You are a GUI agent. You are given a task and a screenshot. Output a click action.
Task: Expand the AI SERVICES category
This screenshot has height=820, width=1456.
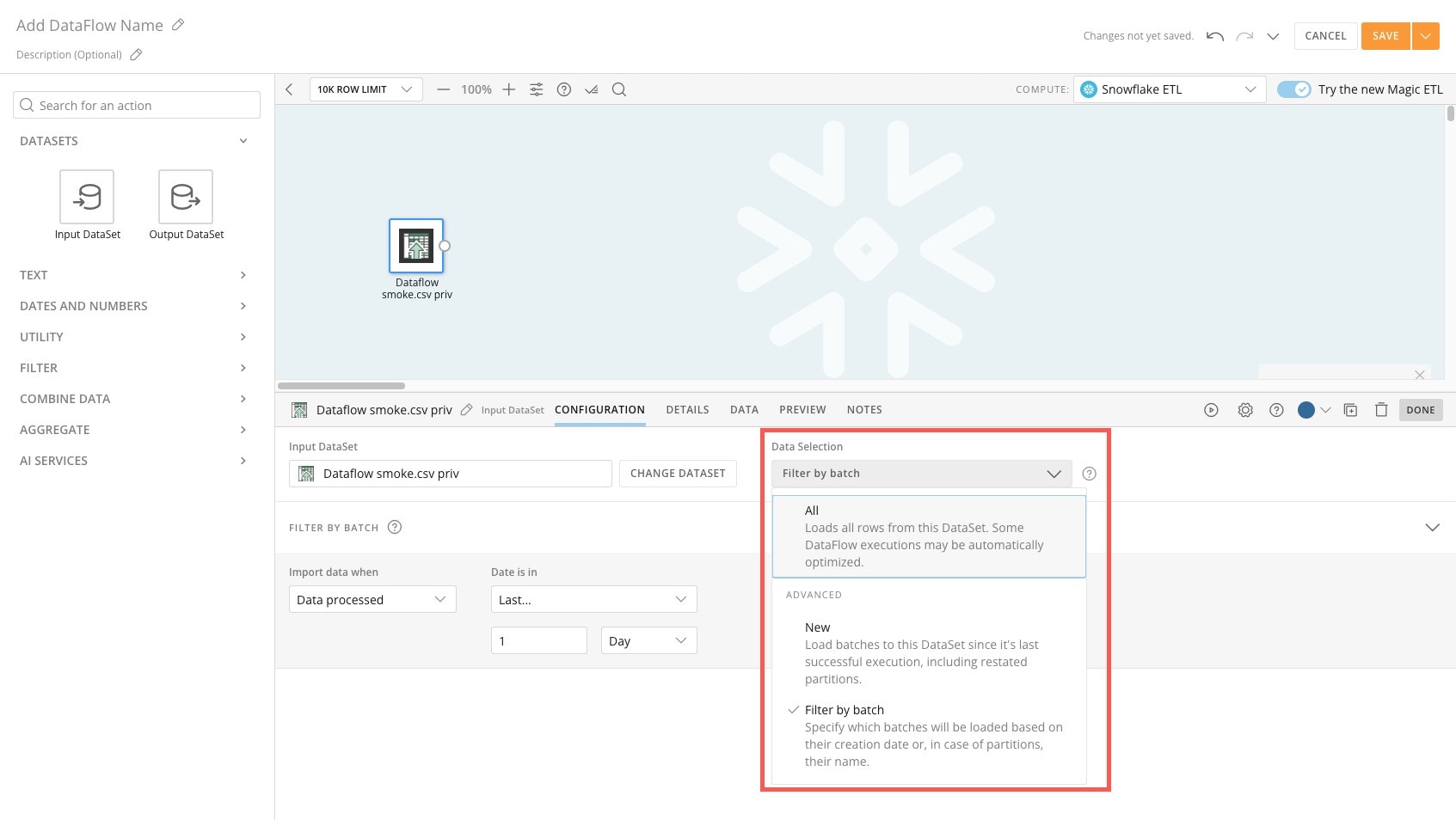click(133, 461)
